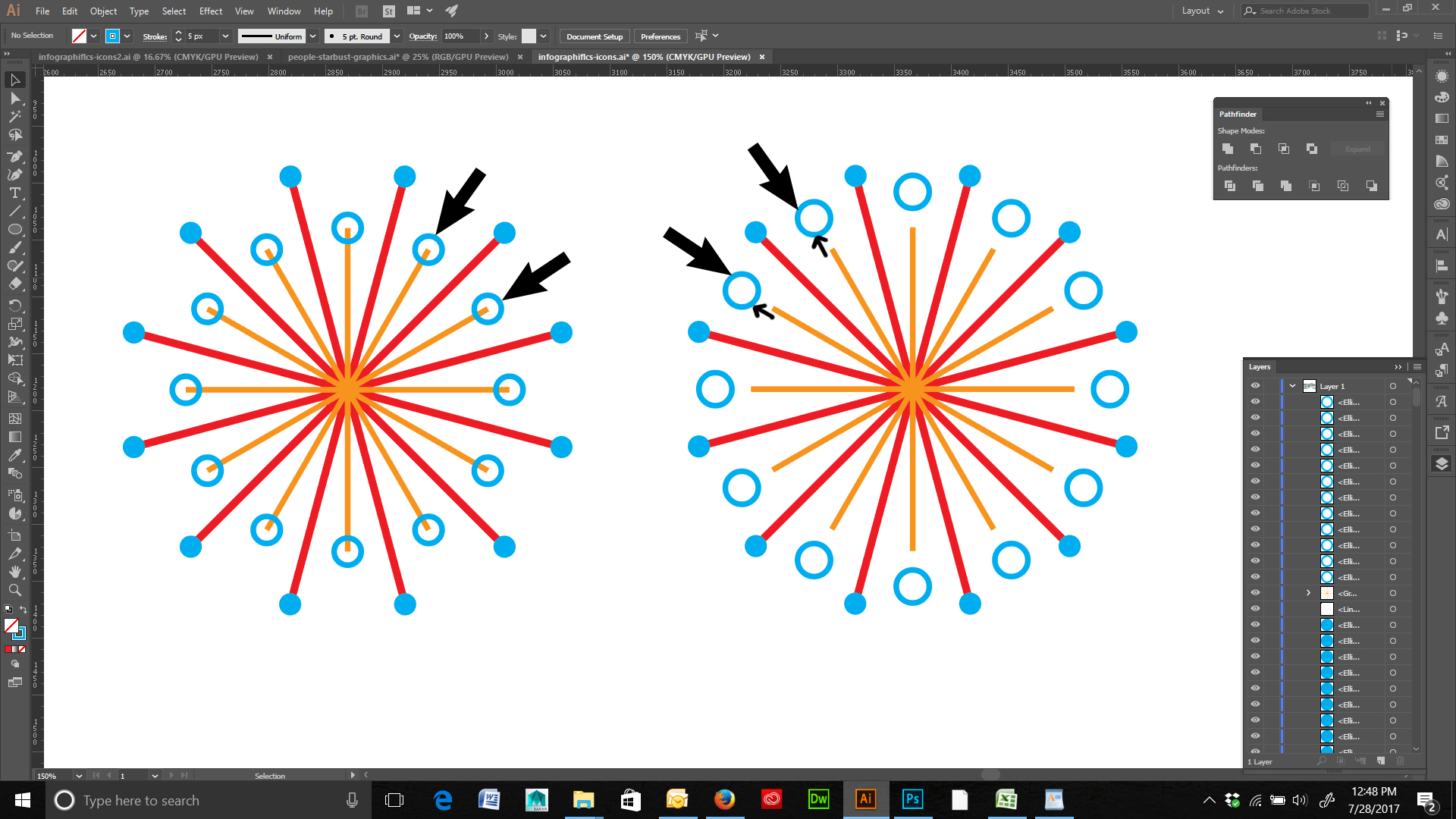The height and width of the screenshot is (819, 1456).
Task: Open the 5 pt. Round brush dropdown
Action: coord(397,36)
